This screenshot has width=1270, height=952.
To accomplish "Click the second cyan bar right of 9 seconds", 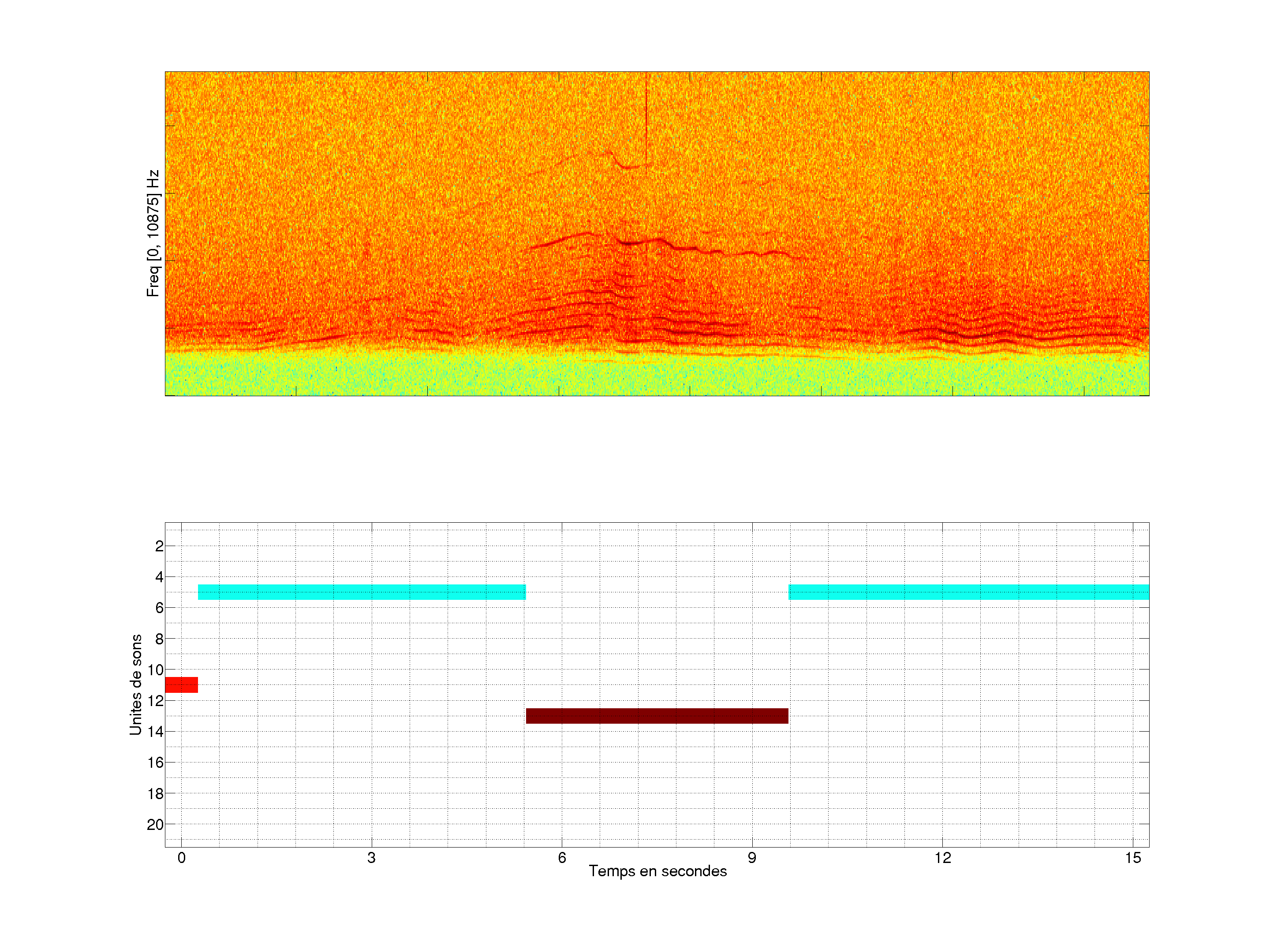I will coord(968,591).
